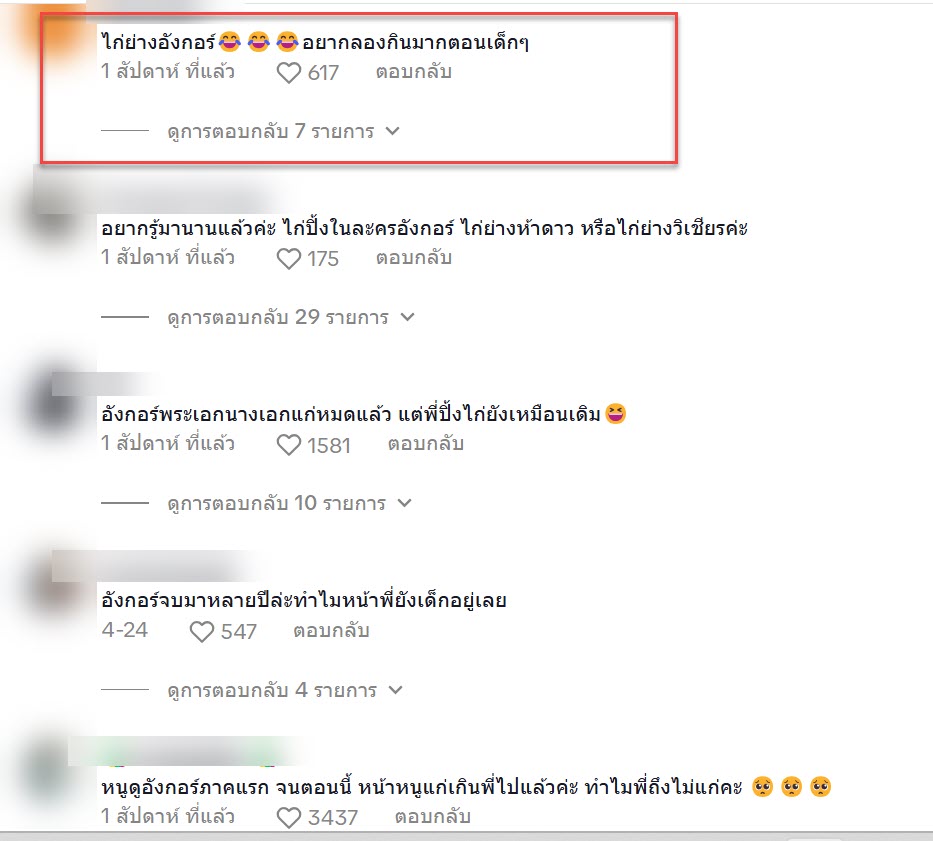Image resolution: width=933 pixels, height=841 pixels.
Task: Click the chevron next to 4 รายการ
Action: (x=396, y=690)
